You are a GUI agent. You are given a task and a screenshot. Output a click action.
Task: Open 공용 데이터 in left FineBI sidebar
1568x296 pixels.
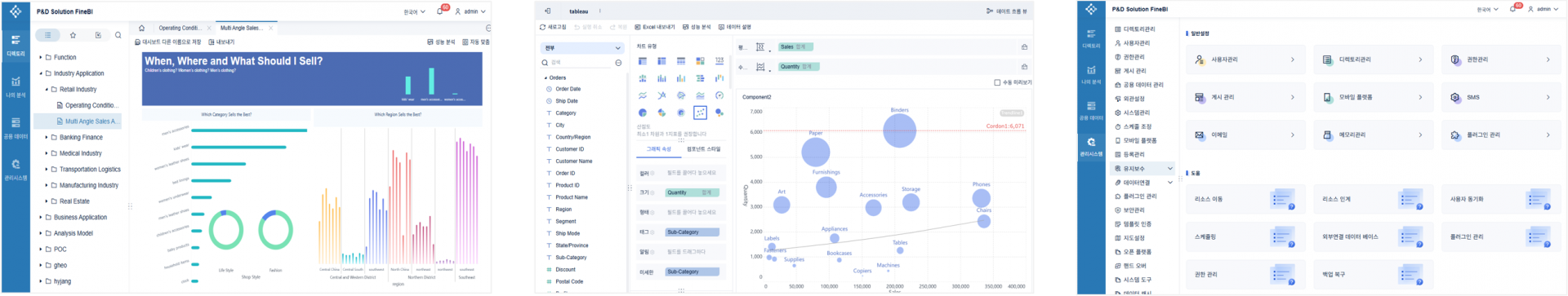pyautogui.click(x=16, y=128)
